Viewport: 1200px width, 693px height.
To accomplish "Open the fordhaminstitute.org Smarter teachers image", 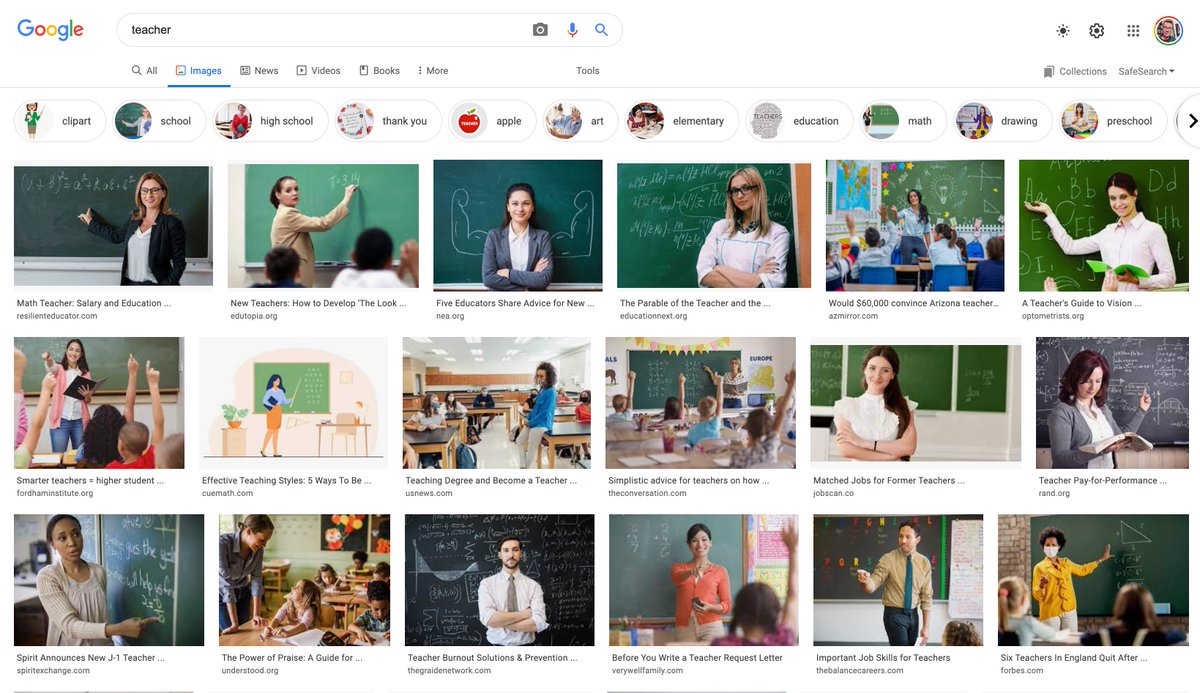I will pyautogui.click(x=99, y=403).
